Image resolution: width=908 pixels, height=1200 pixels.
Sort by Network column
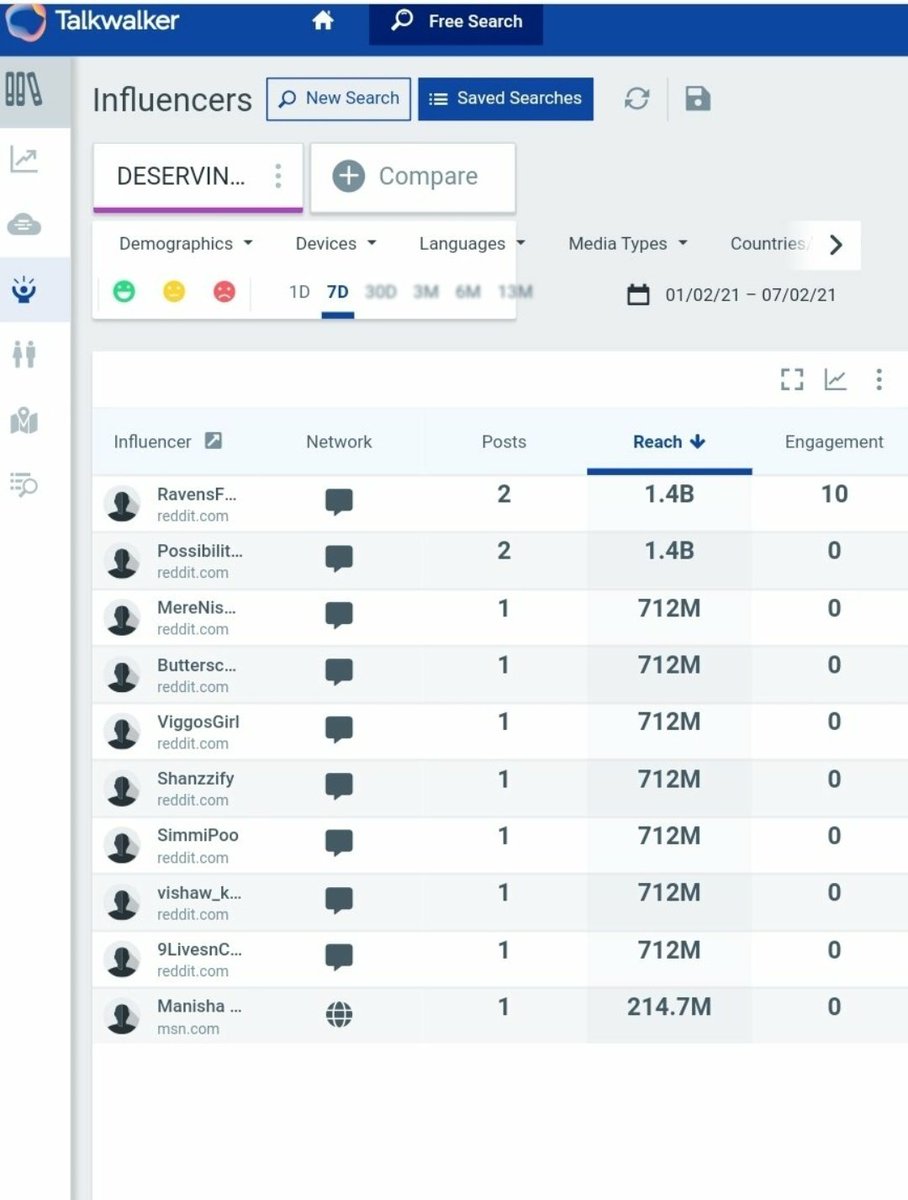pyautogui.click(x=339, y=442)
